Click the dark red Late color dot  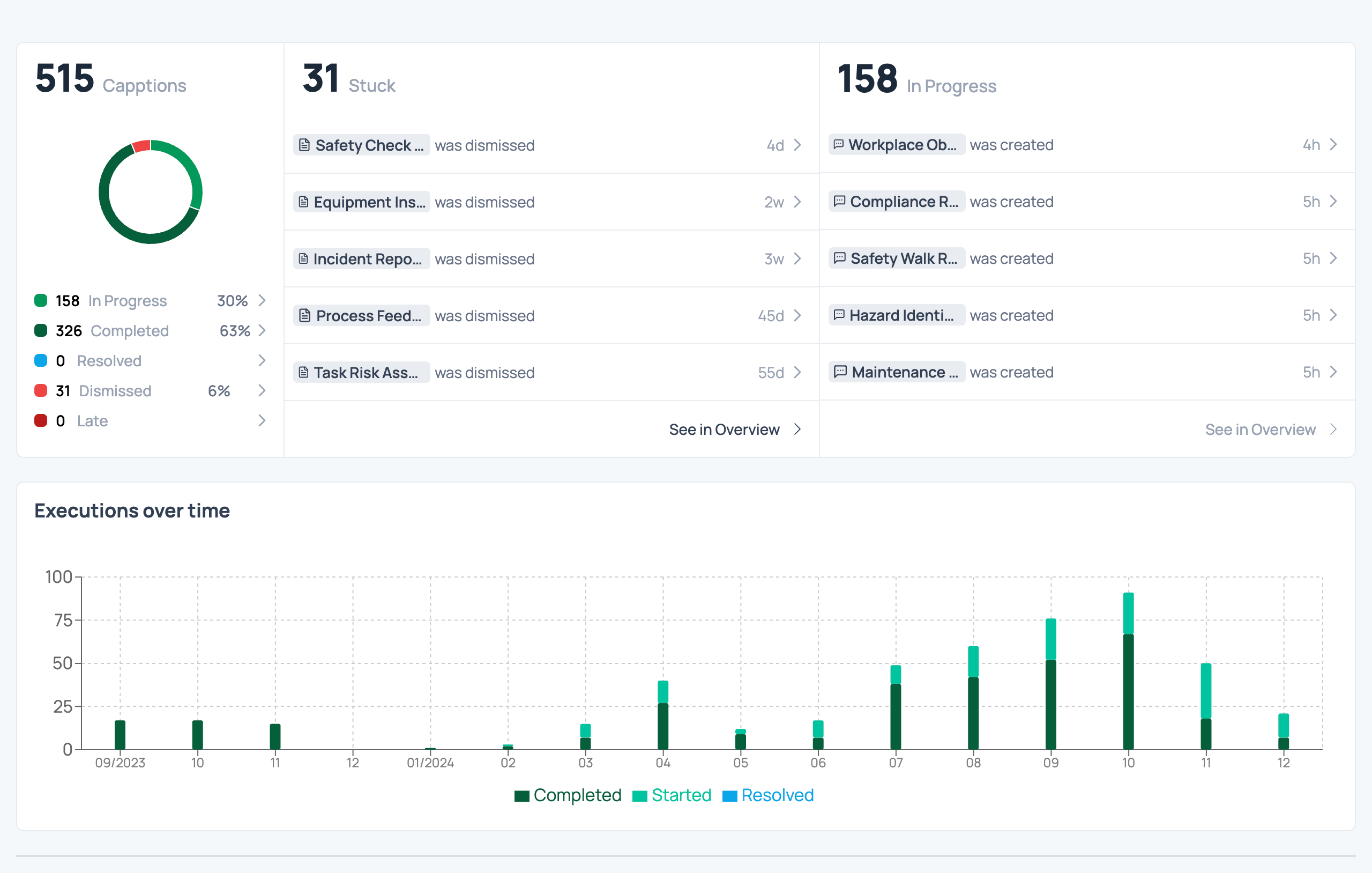[x=40, y=421]
